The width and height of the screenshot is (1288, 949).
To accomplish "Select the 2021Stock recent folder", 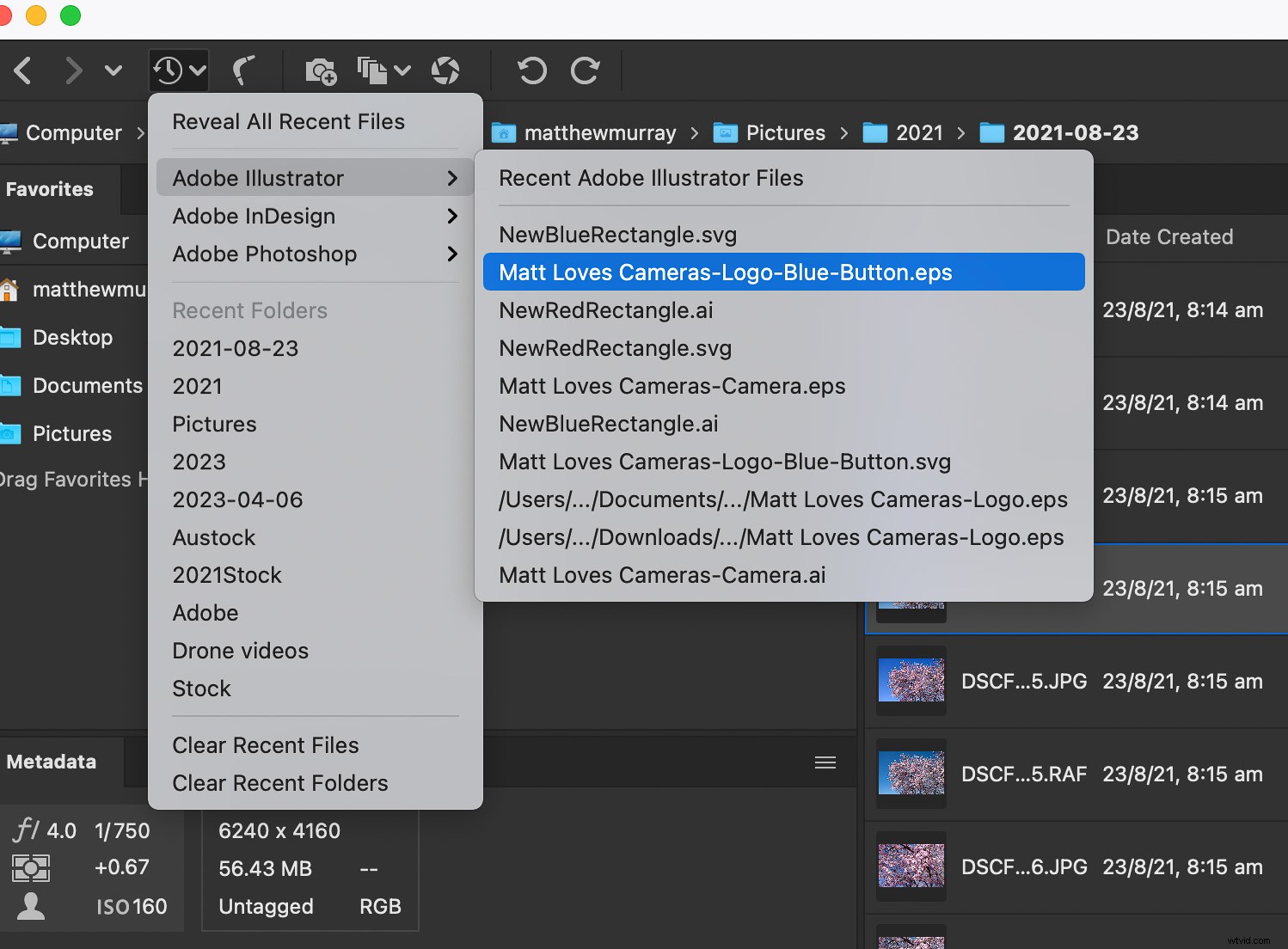I will [227, 575].
